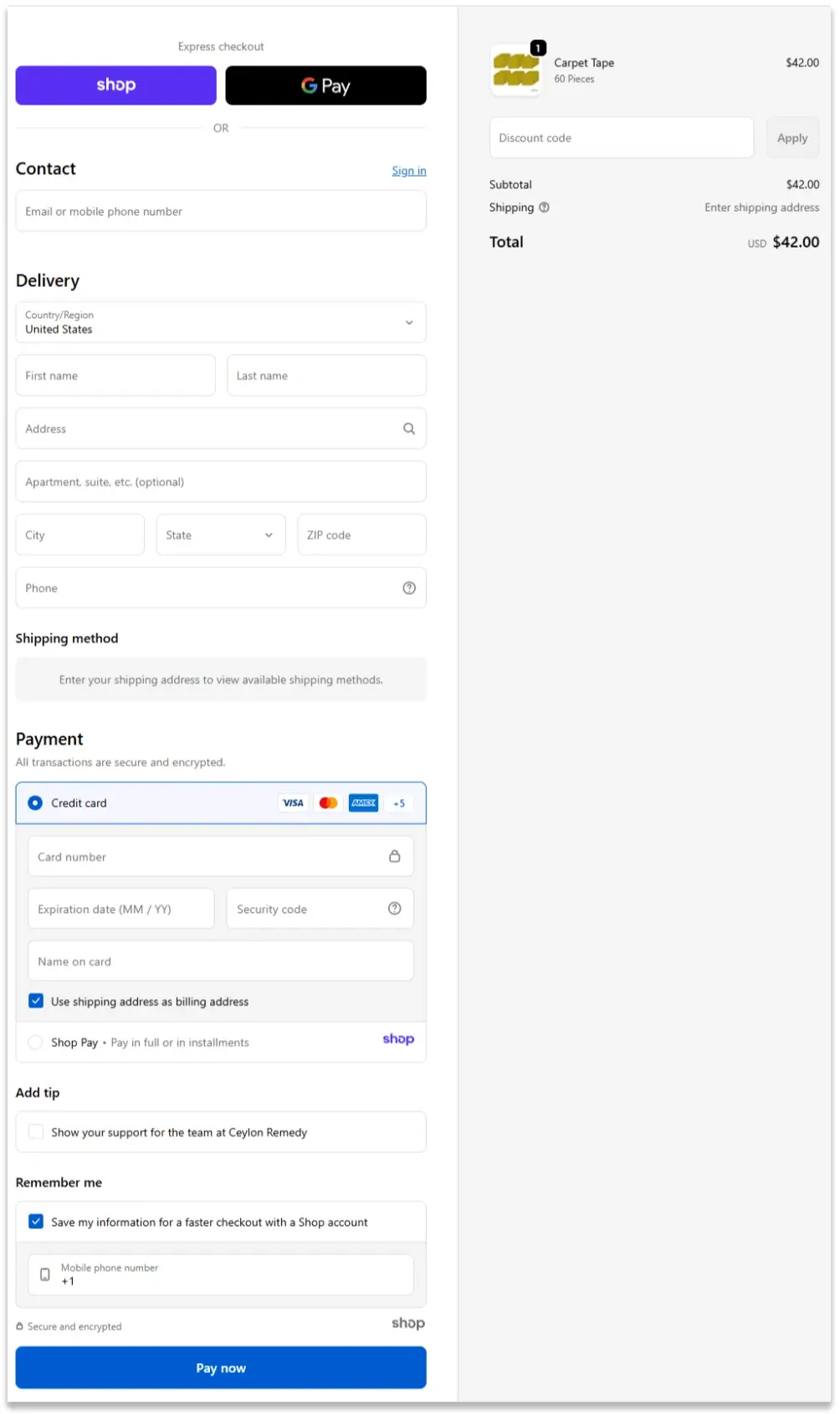
Task: Expand the State dropdown
Action: point(221,535)
